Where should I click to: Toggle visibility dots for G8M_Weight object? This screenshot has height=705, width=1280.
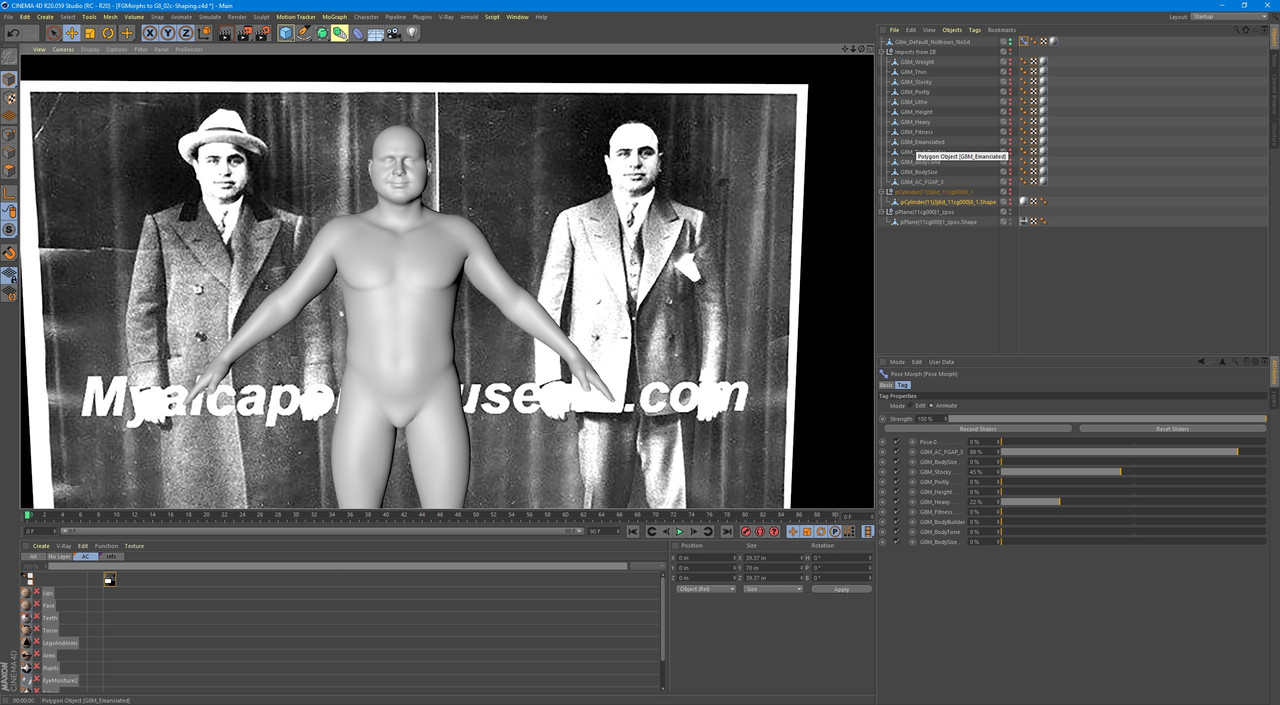1010,62
